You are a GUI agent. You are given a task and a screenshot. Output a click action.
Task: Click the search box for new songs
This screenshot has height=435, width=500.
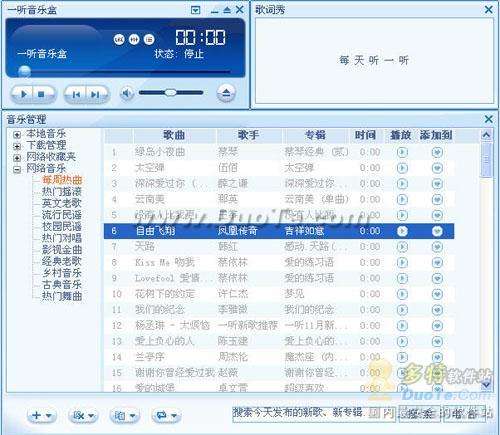pyautogui.click(x=314, y=413)
